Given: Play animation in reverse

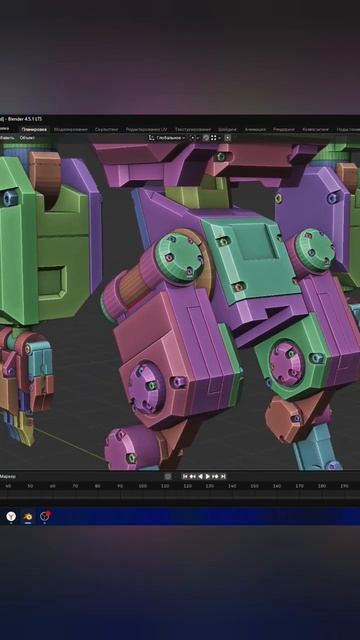Looking at the screenshot, I should 200,476.
